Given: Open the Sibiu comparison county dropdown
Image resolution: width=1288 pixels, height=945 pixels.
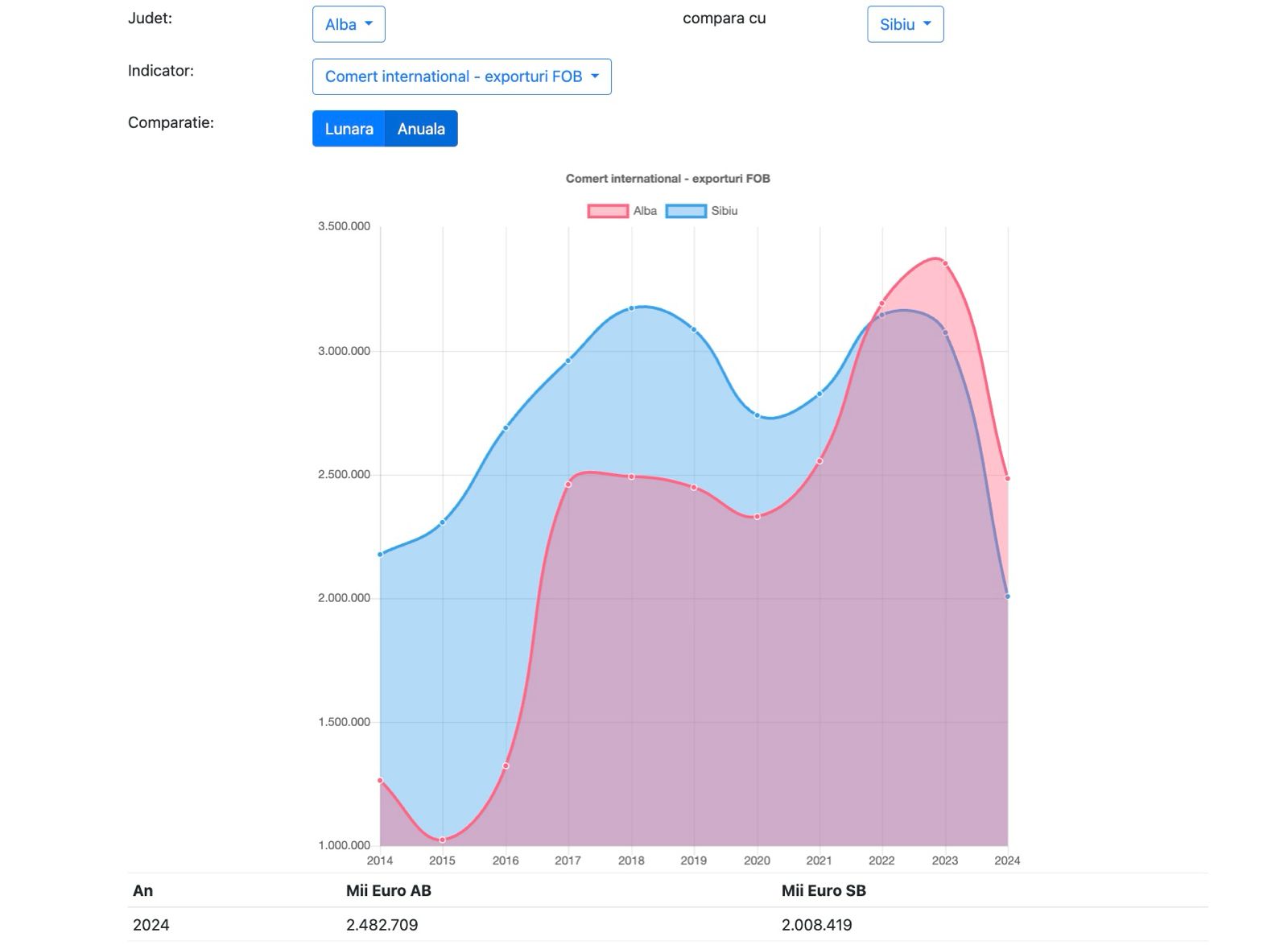Looking at the screenshot, I should [904, 24].
